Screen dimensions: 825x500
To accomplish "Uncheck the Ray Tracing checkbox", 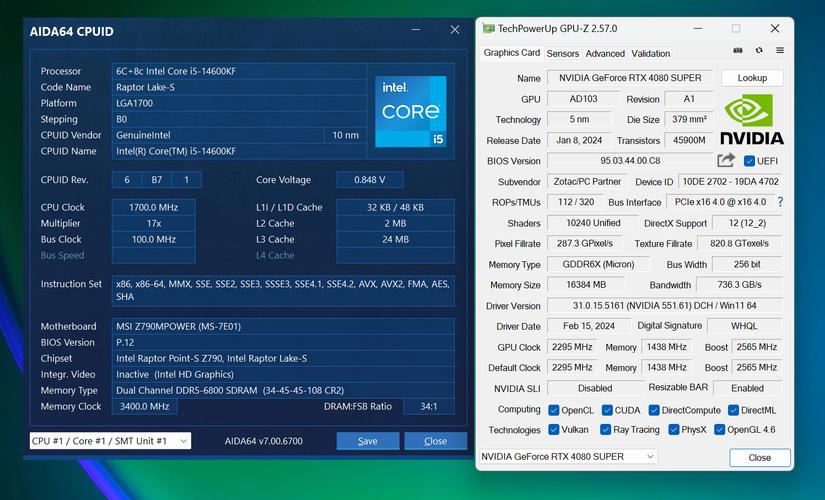I will coord(605,430).
